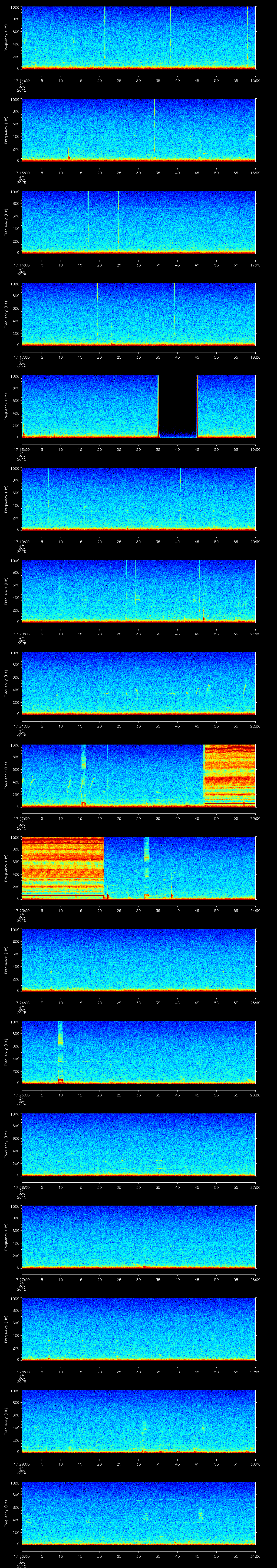The width and height of the screenshot is (277, 1568).
Task: Click red noise block starting the 17:23:00 spectrogram
Action: coord(63,868)
